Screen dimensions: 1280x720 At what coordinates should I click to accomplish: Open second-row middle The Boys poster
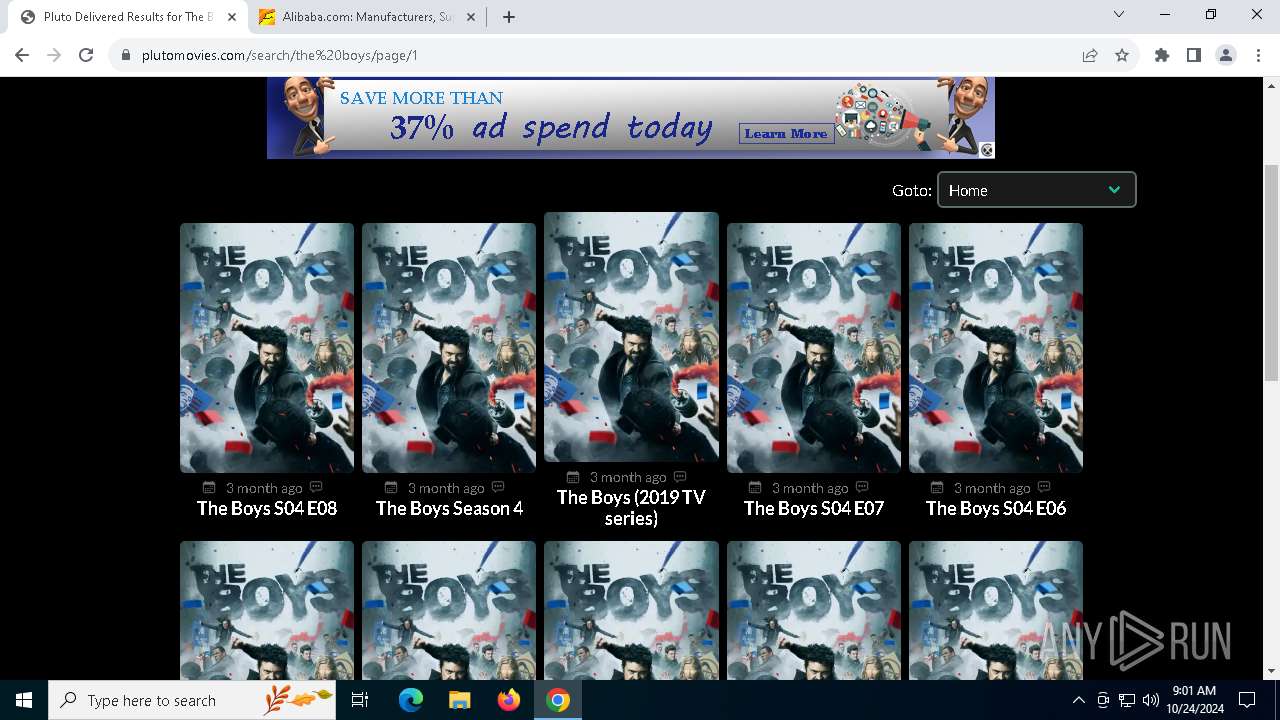631,610
